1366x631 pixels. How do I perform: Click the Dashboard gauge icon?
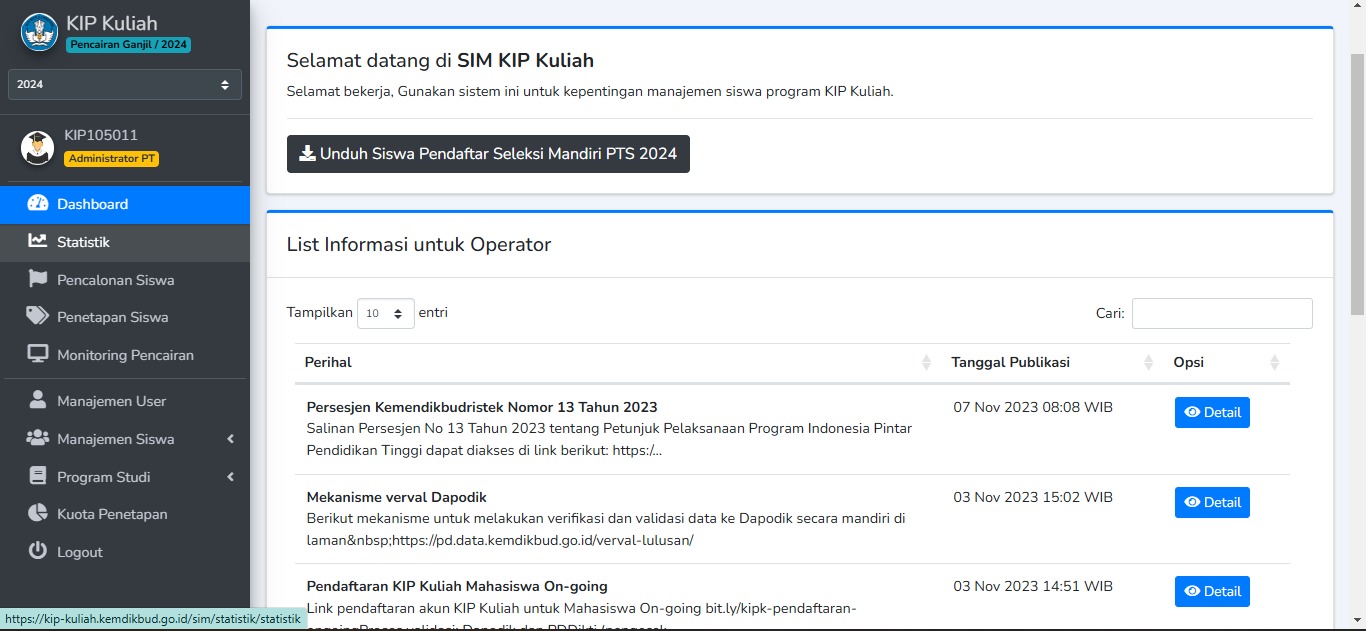[38, 204]
